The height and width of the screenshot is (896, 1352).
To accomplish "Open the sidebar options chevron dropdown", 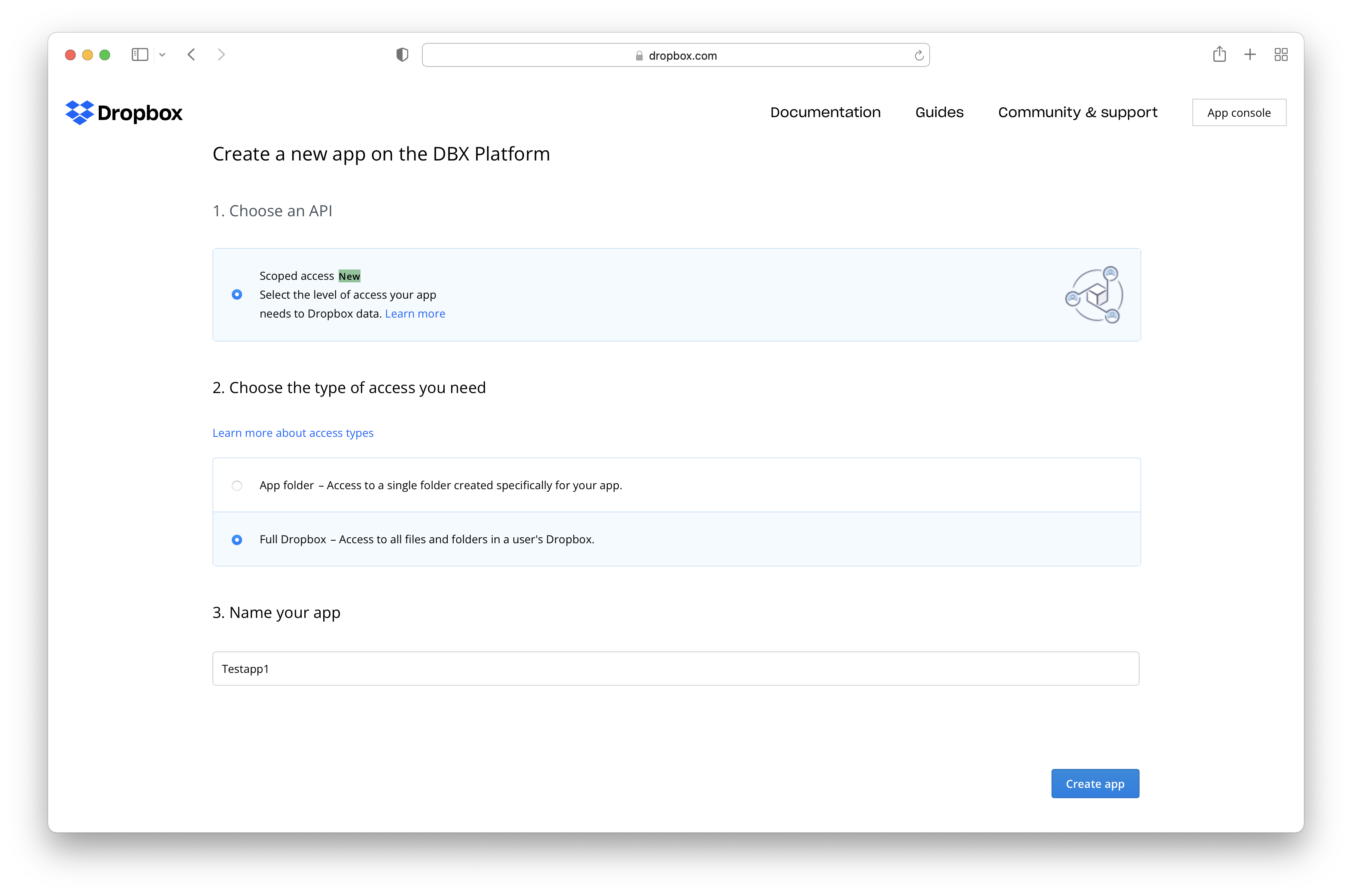I will tap(162, 55).
